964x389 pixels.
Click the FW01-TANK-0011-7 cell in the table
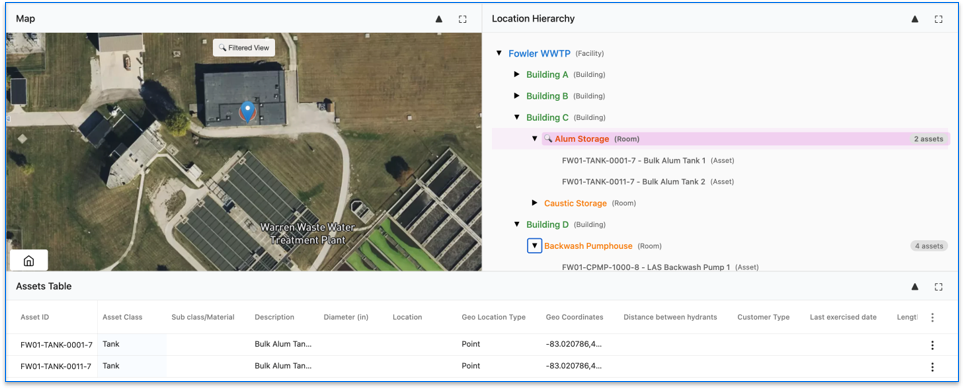57,366
